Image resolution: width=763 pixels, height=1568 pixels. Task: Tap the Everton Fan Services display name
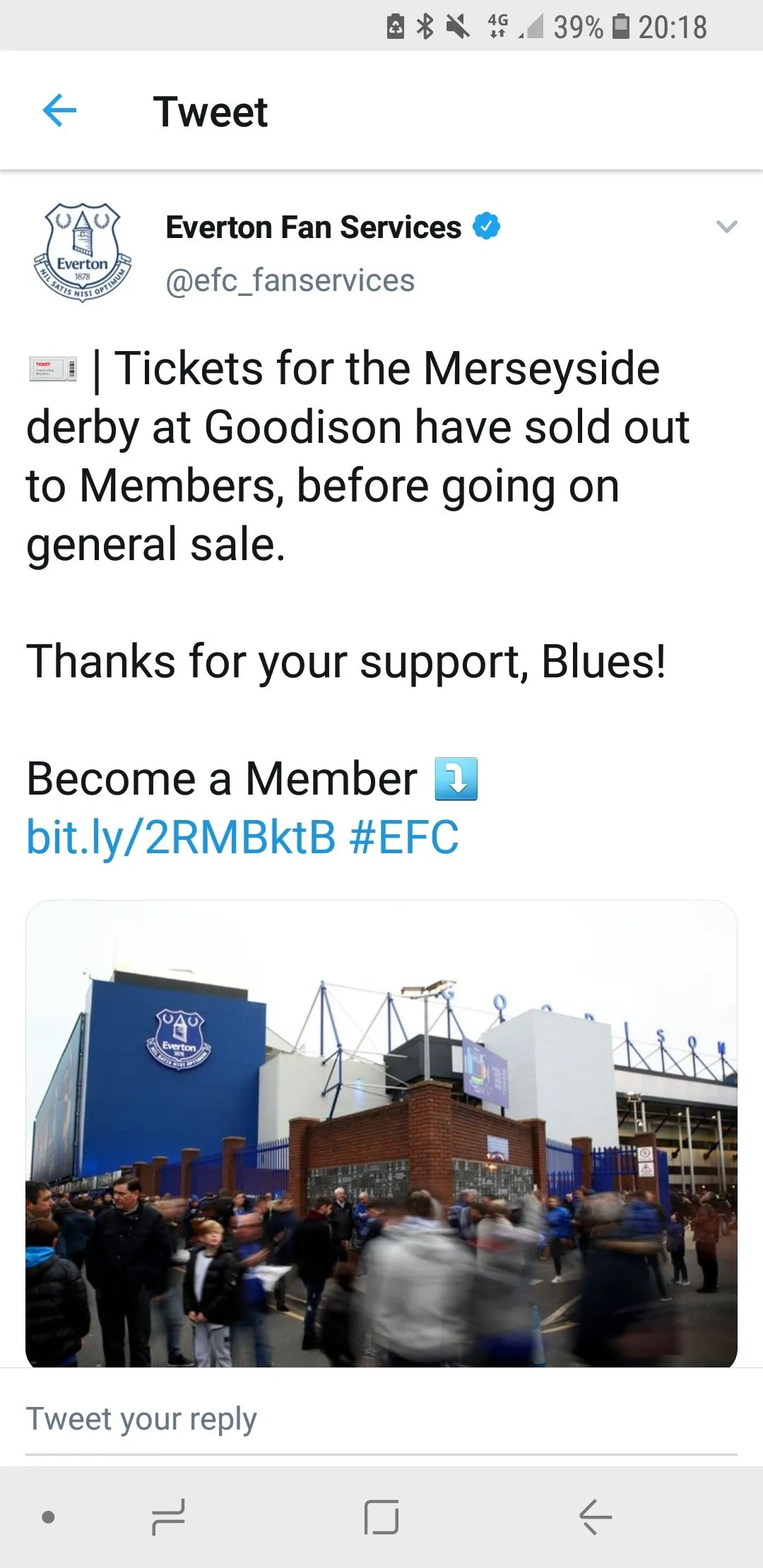pos(313,227)
